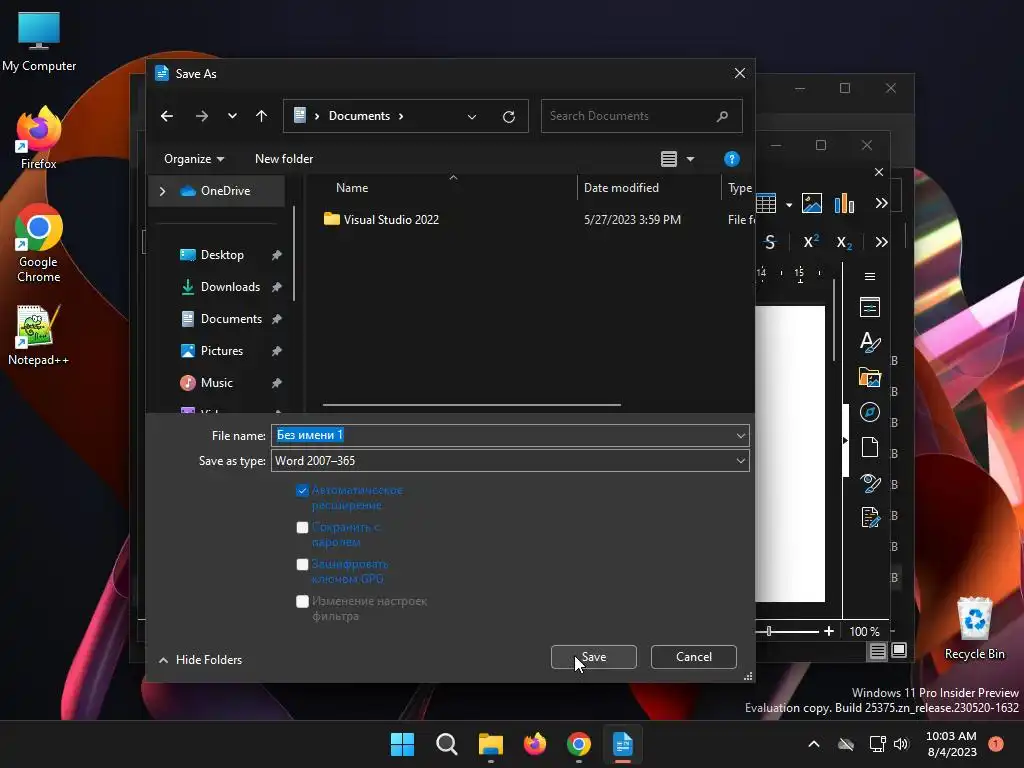
Task: Toggle strikethrough formatting in Writer
Action: 770,242
